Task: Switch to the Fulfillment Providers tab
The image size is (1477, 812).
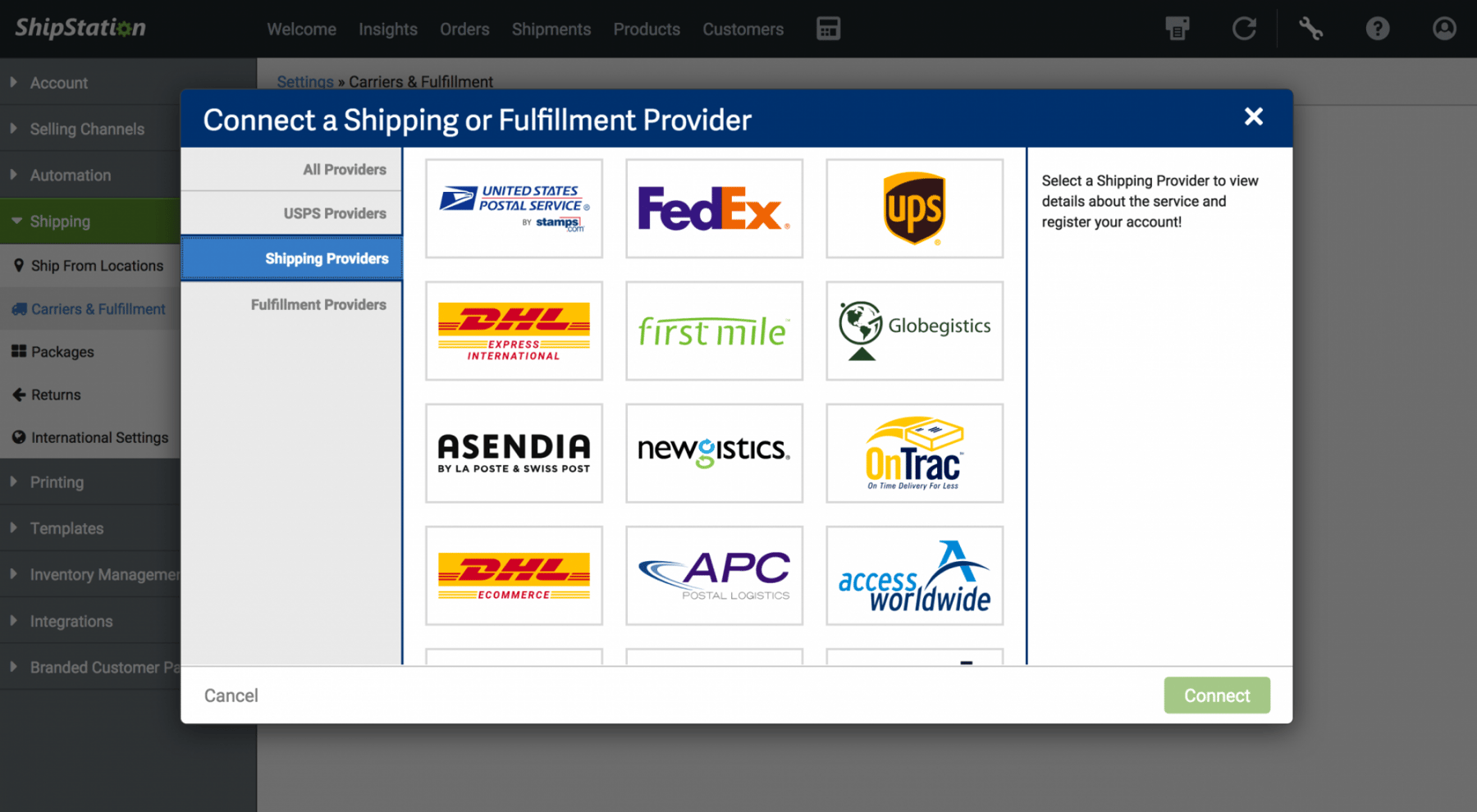Action: click(318, 304)
